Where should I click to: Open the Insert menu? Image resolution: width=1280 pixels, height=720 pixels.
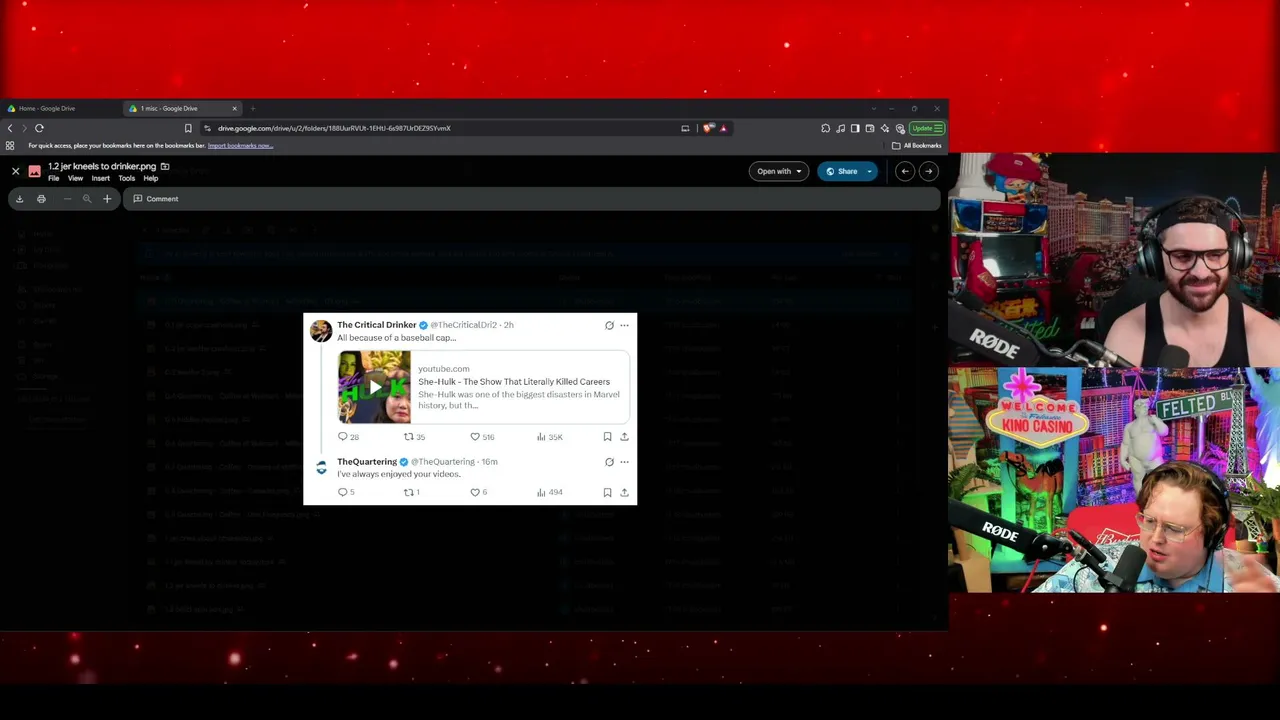101,178
